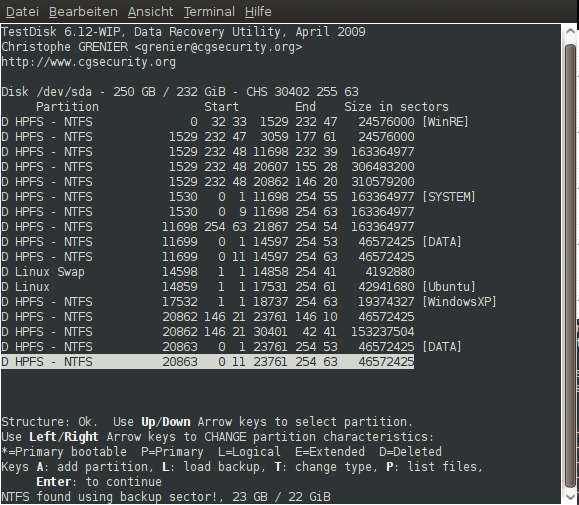This screenshot has width=579, height=505.
Task: Select the row ending at 11698 232 39
Action: coord(208,152)
